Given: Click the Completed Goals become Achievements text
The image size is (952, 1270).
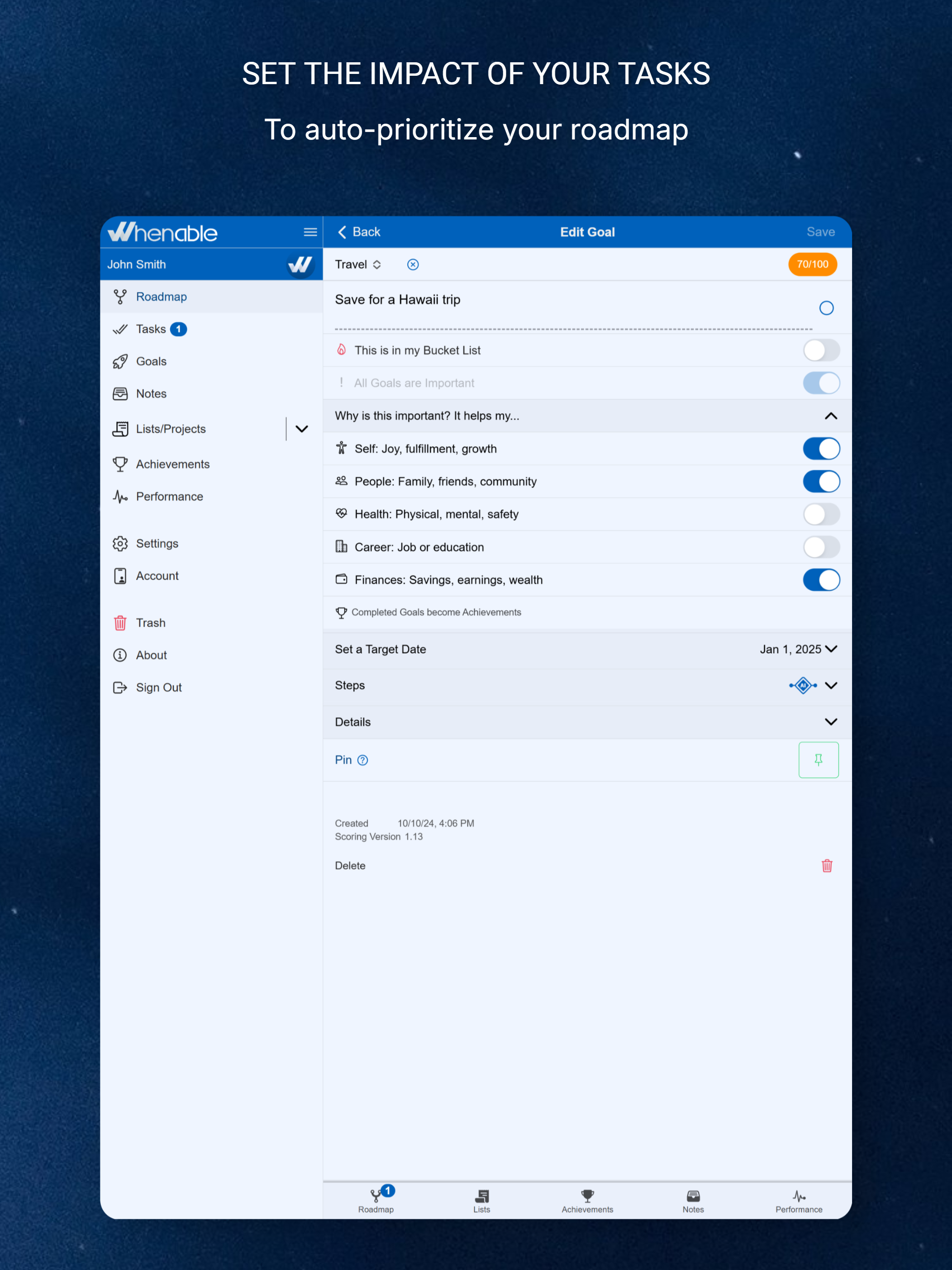Looking at the screenshot, I should [x=436, y=613].
